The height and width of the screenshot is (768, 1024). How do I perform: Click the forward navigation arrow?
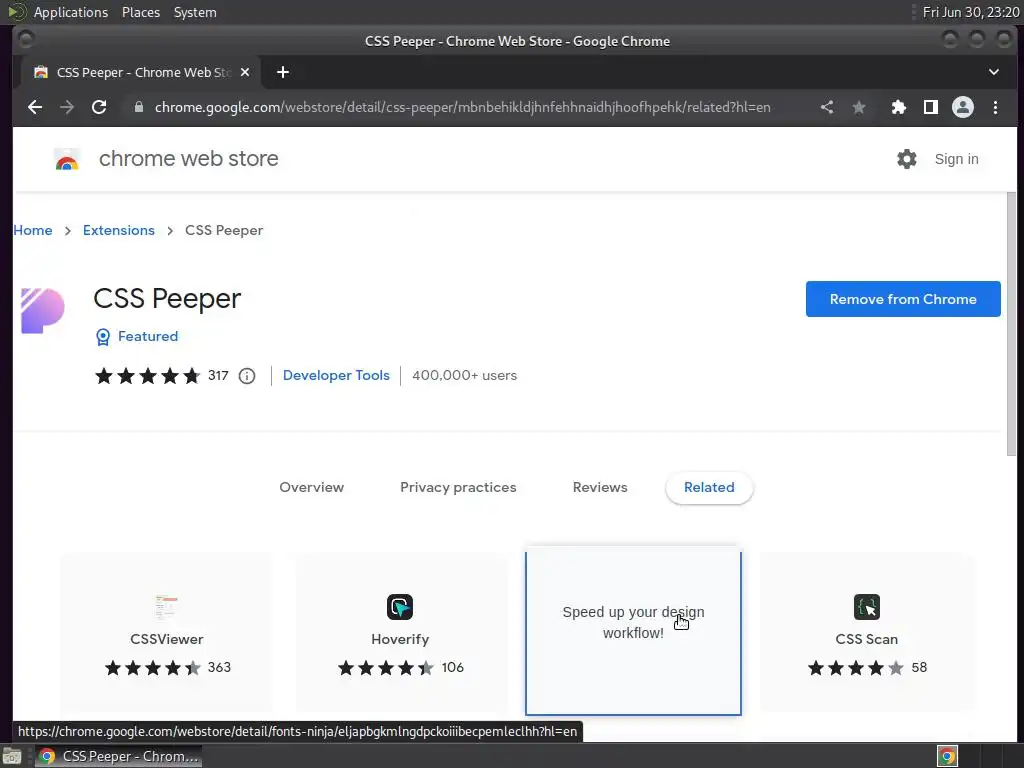67,107
